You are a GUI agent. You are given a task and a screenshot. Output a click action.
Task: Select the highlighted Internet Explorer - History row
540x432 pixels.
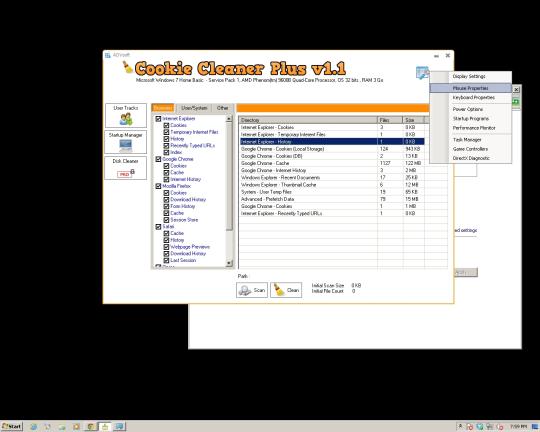pos(332,142)
